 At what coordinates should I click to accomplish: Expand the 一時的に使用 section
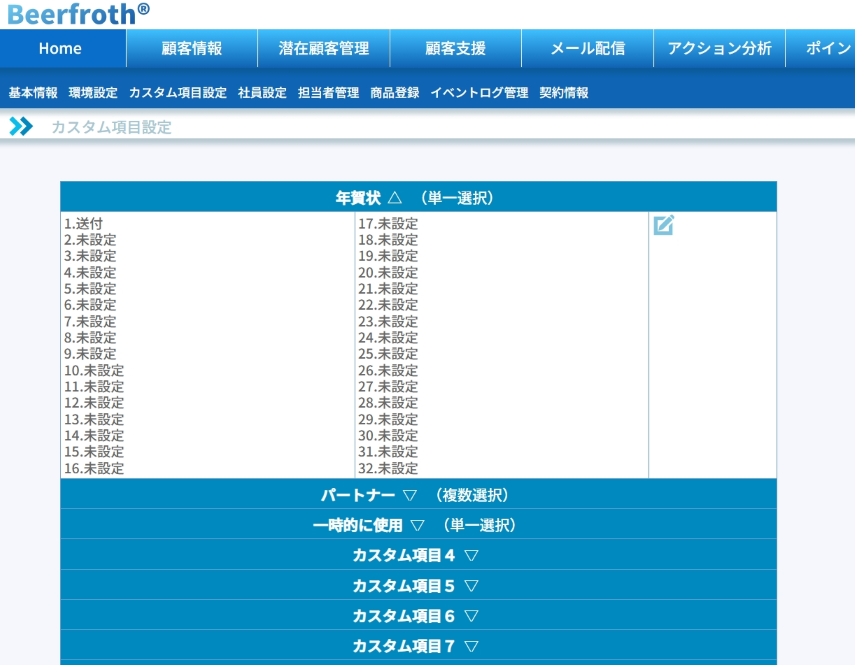pyautogui.click(x=417, y=525)
